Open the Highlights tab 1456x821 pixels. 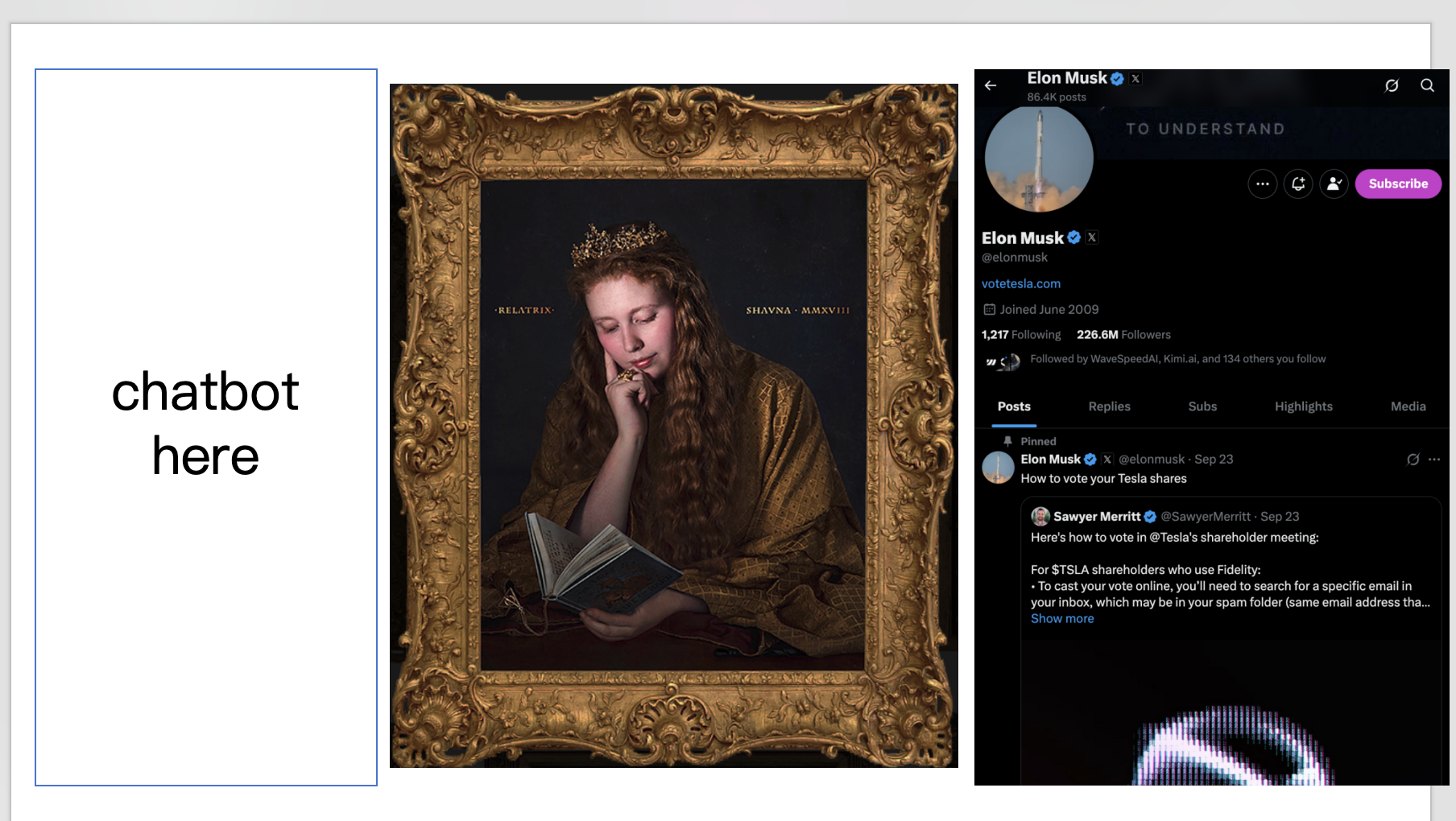tap(1303, 407)
